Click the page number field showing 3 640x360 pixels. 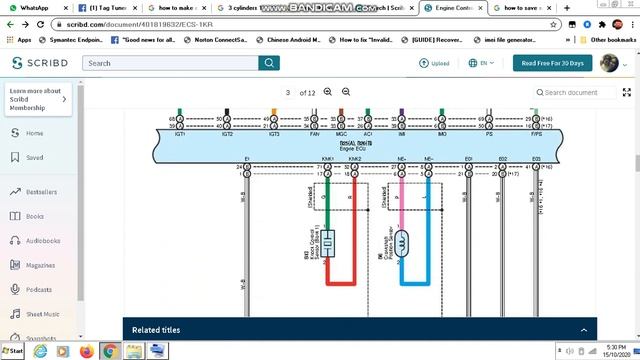[x=288, y=93]
